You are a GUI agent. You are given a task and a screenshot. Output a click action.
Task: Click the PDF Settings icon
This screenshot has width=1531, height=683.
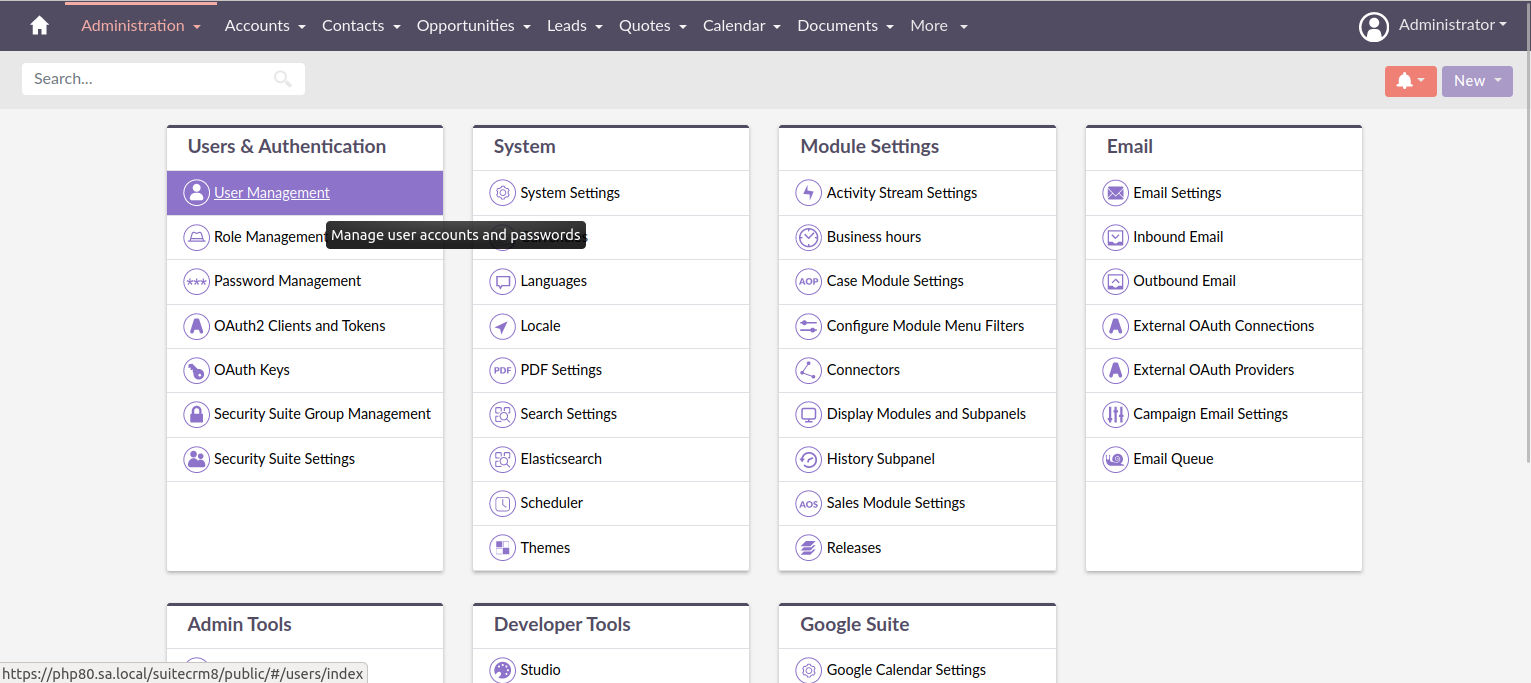502,370
